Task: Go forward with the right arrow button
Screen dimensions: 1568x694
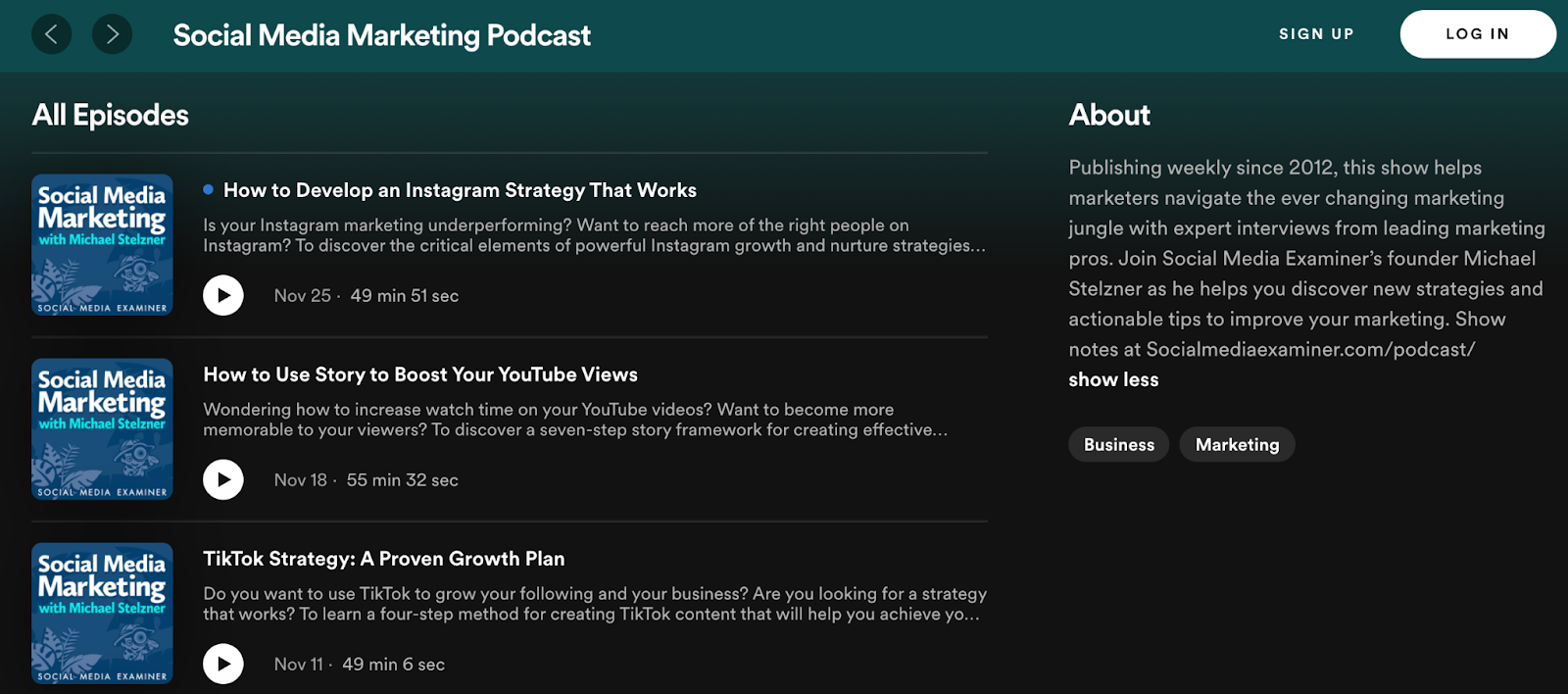Action: [x=113, y=34]
